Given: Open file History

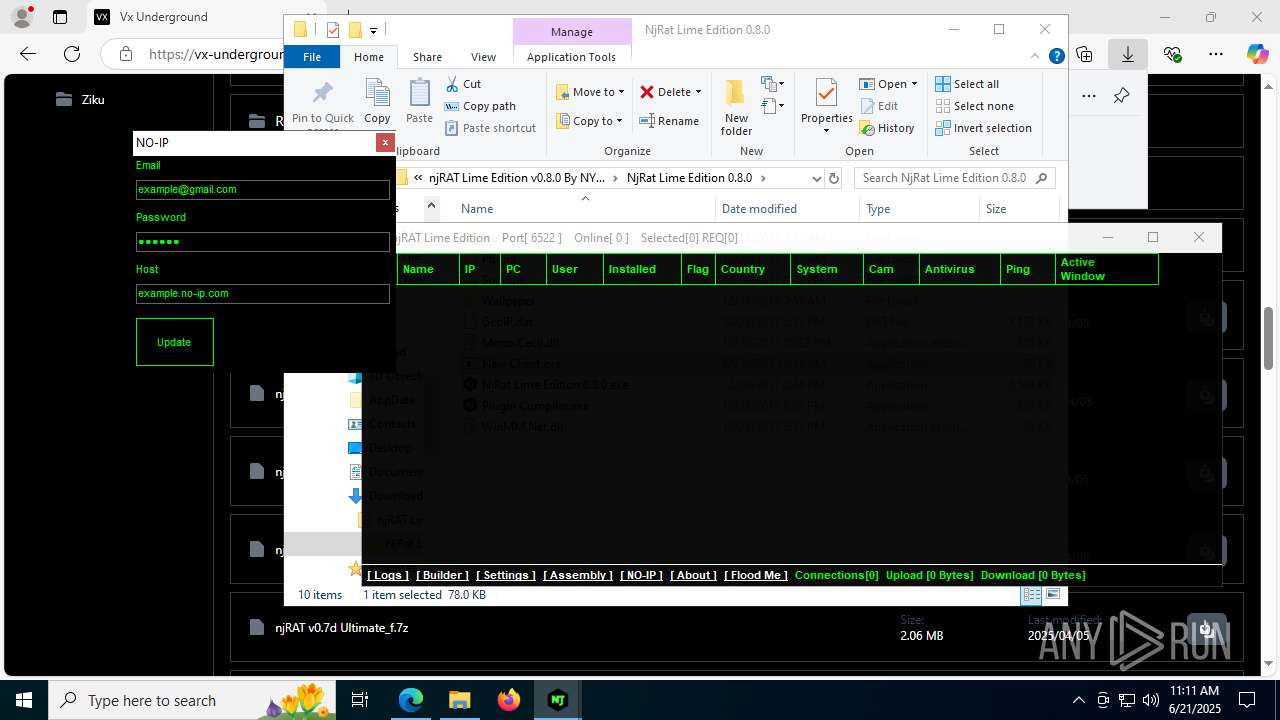Looking at the screenshot, I should coord(886,128).
